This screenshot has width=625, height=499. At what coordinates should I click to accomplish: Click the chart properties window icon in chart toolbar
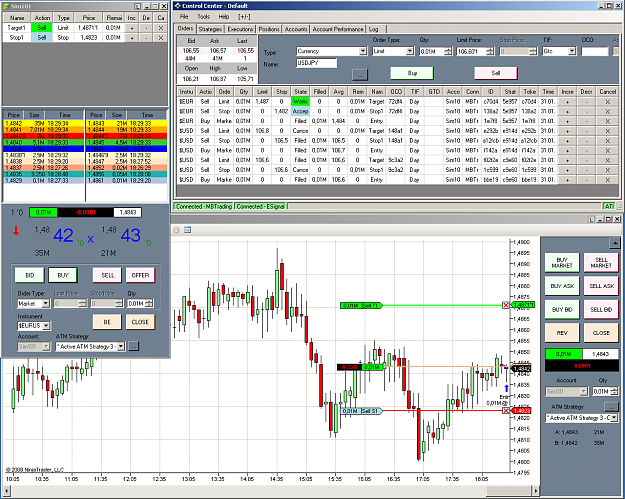(188, 230)
